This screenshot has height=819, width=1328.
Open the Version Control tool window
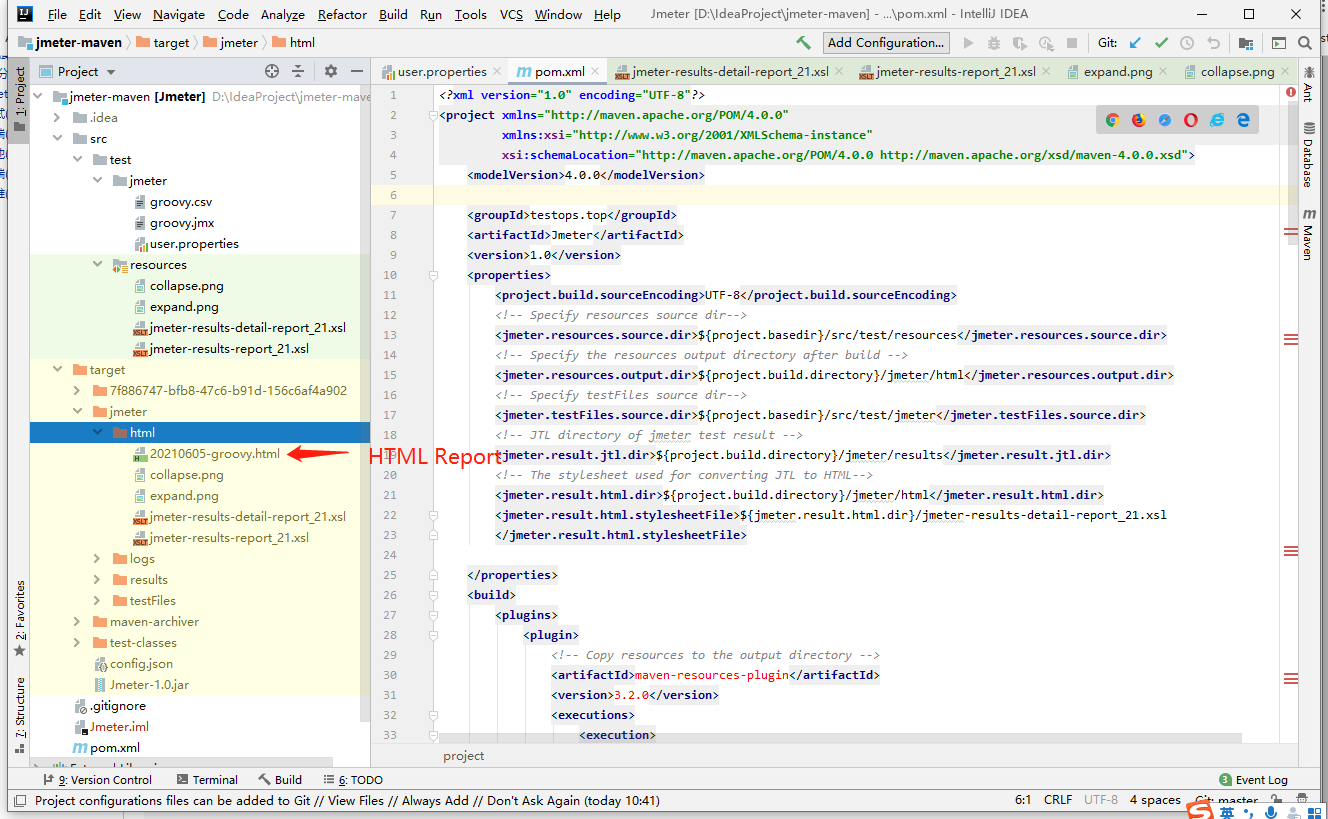(x=97, y=780)
